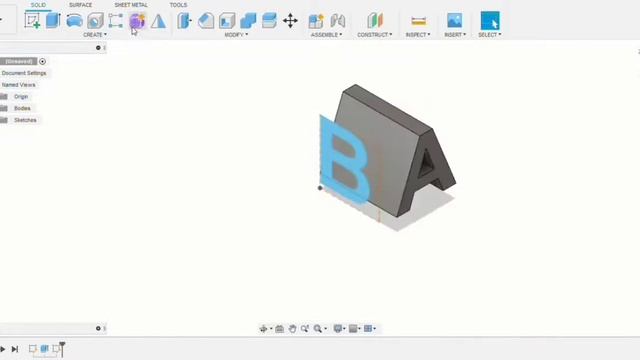
Task: Click the Bodies folder icon
Action: (4, 108)
